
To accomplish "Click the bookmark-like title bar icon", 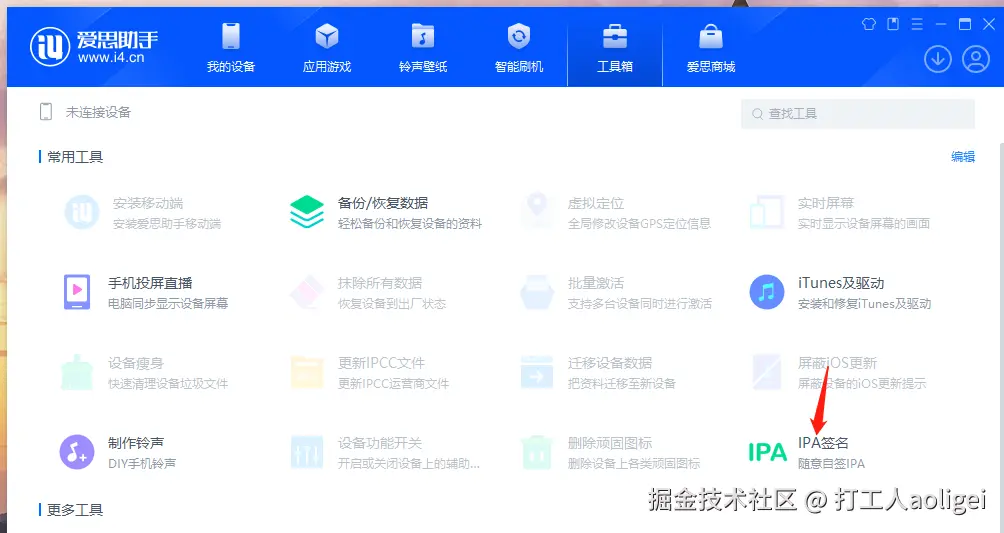I will point(893,24).
